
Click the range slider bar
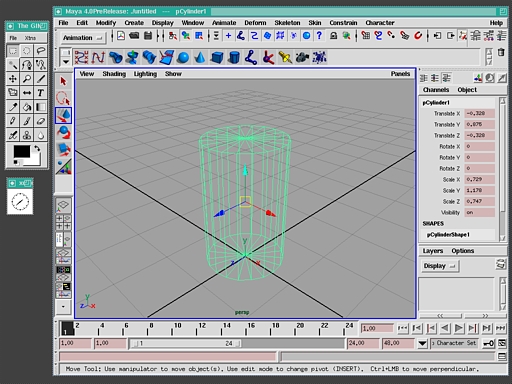[x=186, y=343]
